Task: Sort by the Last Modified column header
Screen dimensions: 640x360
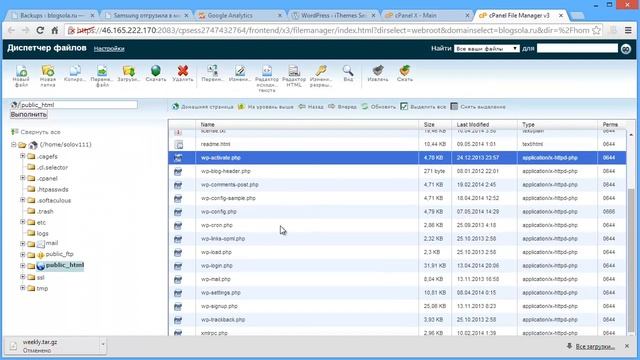Action: pos(484,124)
